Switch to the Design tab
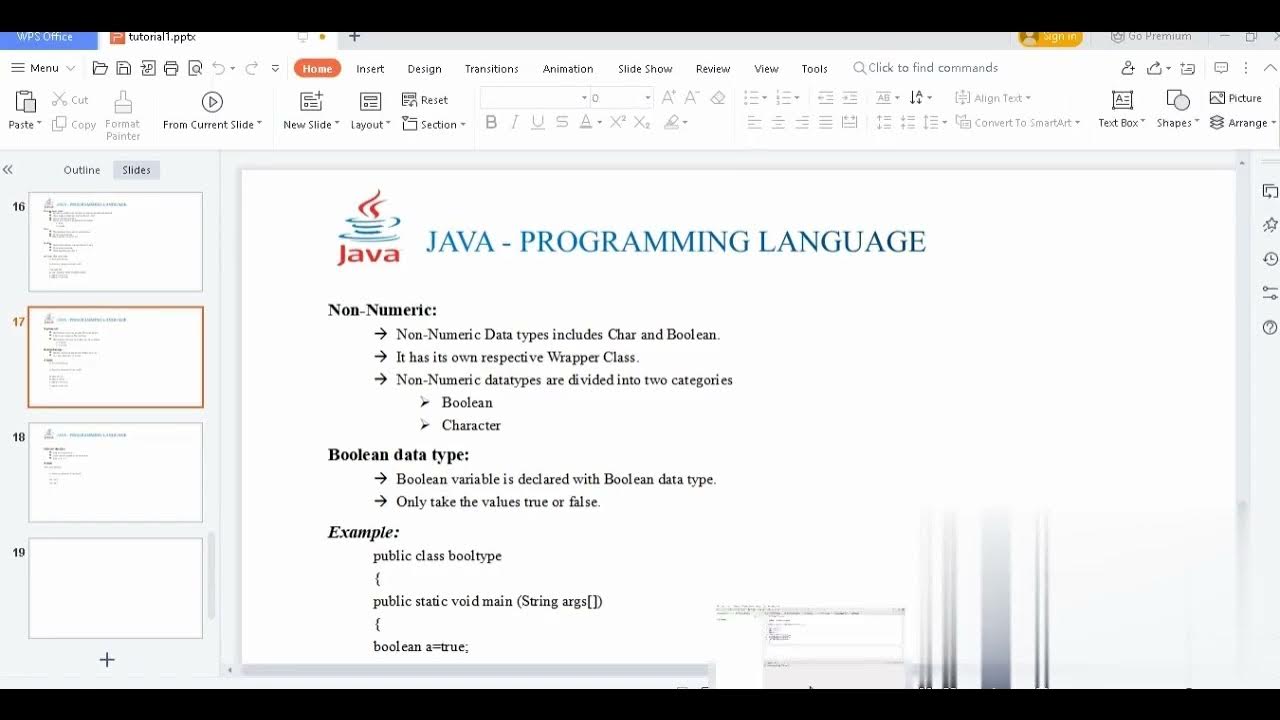Screen dimensions: 1280x720 (424, 69)
